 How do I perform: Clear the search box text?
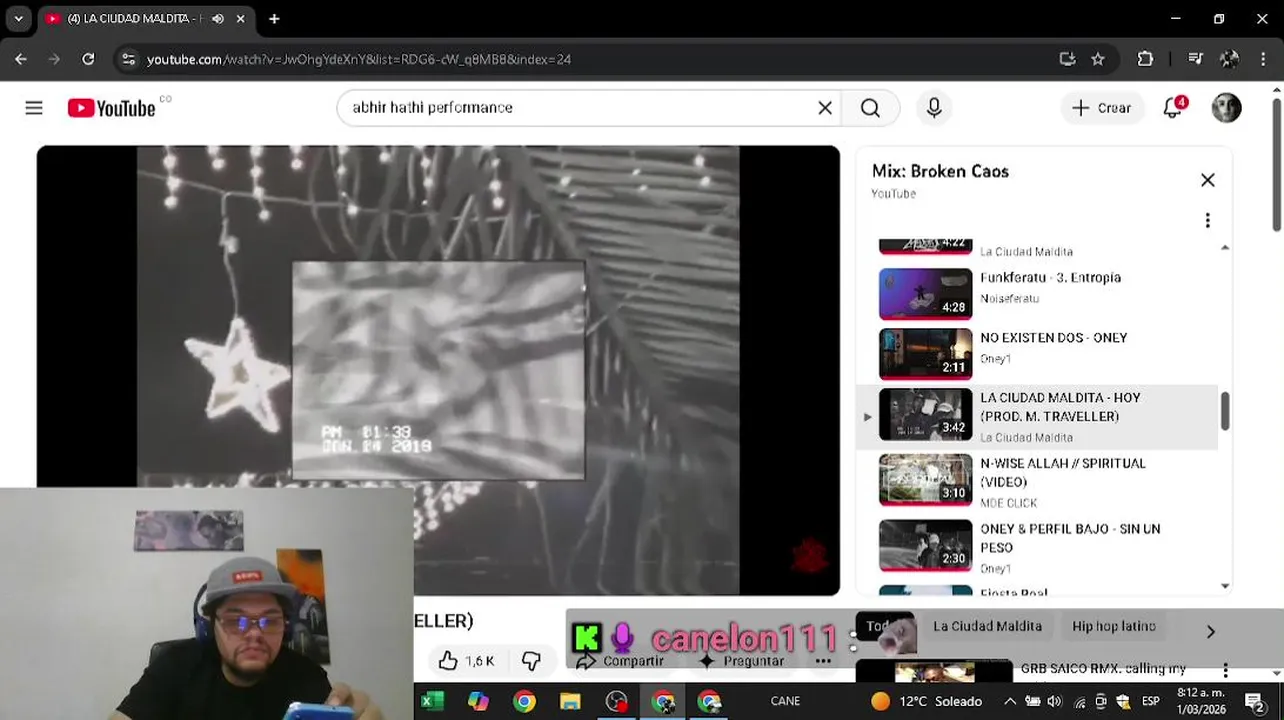tap(825, 107)
